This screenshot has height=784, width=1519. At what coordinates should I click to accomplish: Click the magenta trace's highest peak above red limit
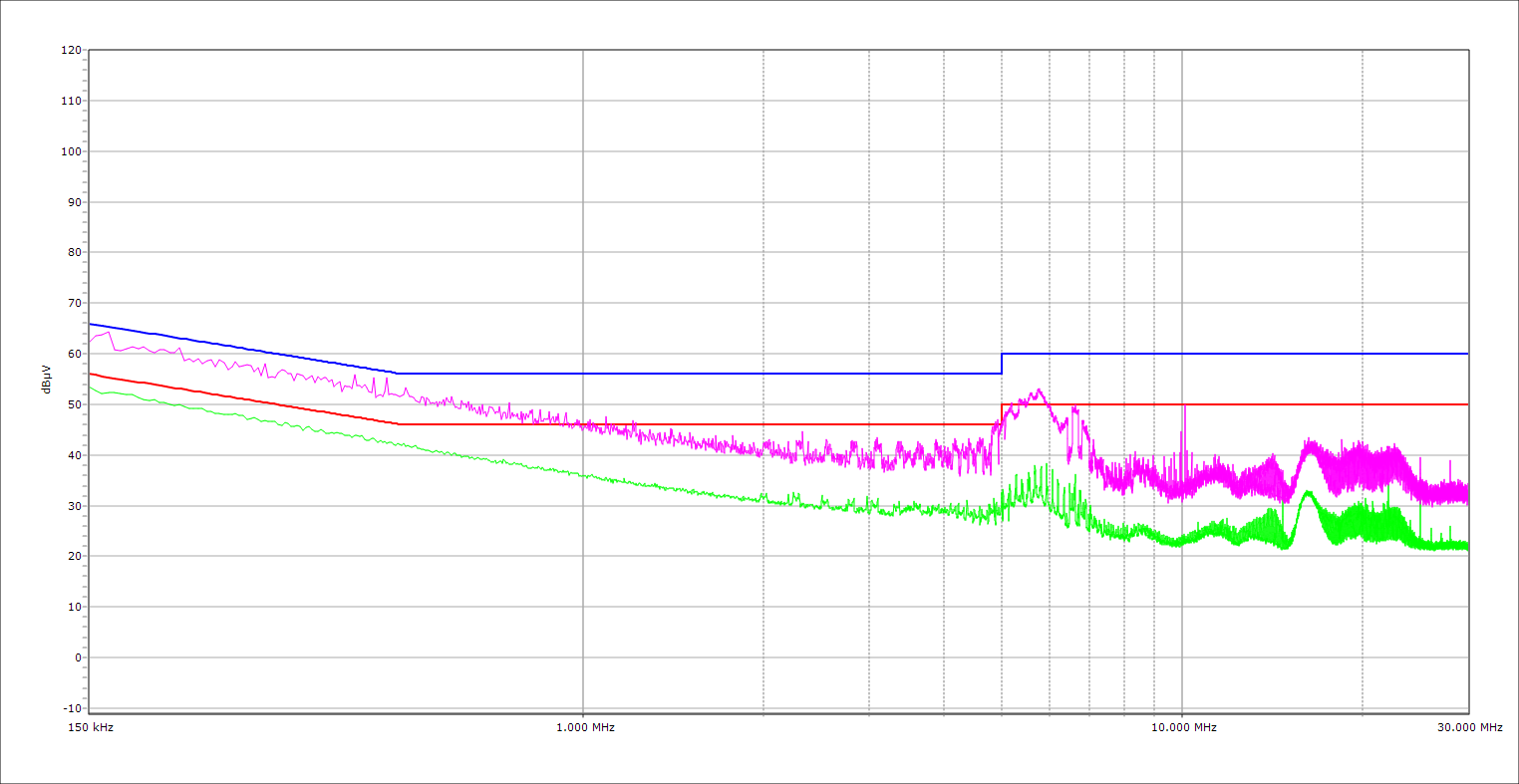[x=1038, y=391]
